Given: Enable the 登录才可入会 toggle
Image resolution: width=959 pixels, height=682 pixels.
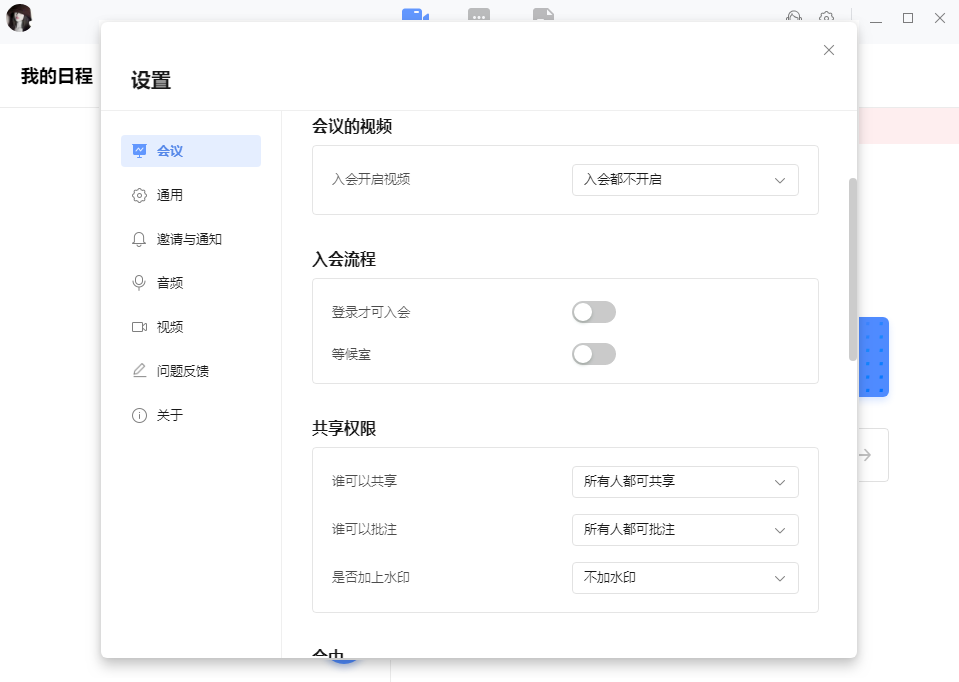Looking at the screenshot, I should pos(593,312).
